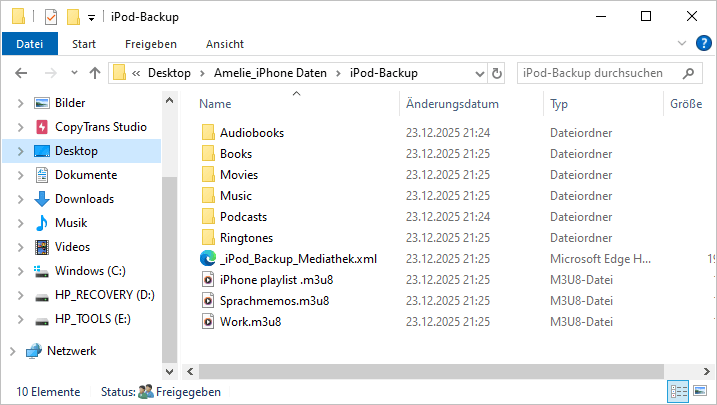This screenshot has width=717, height=405.
Task: Select the CopyTrans Studio icon in sidebar
Action: [x=42, y=127]
